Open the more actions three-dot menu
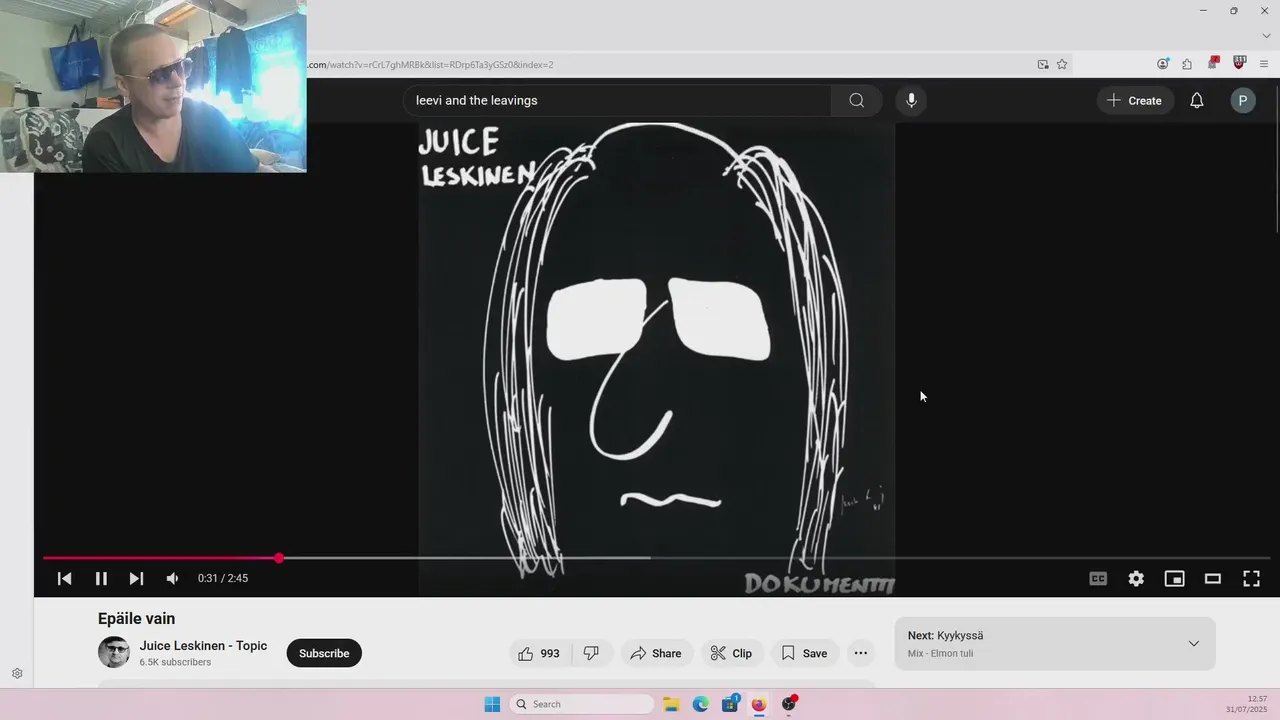The height and width of the screenshot is (720, 1280). coord(861,653)
